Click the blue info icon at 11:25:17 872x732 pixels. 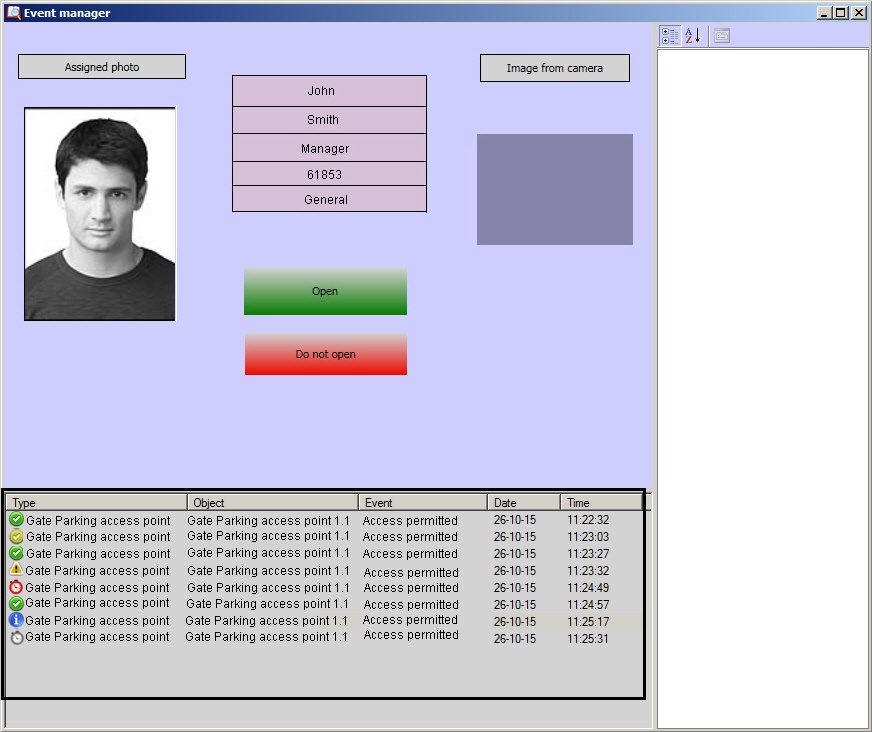pyautogui.click(x=16, y=620)
